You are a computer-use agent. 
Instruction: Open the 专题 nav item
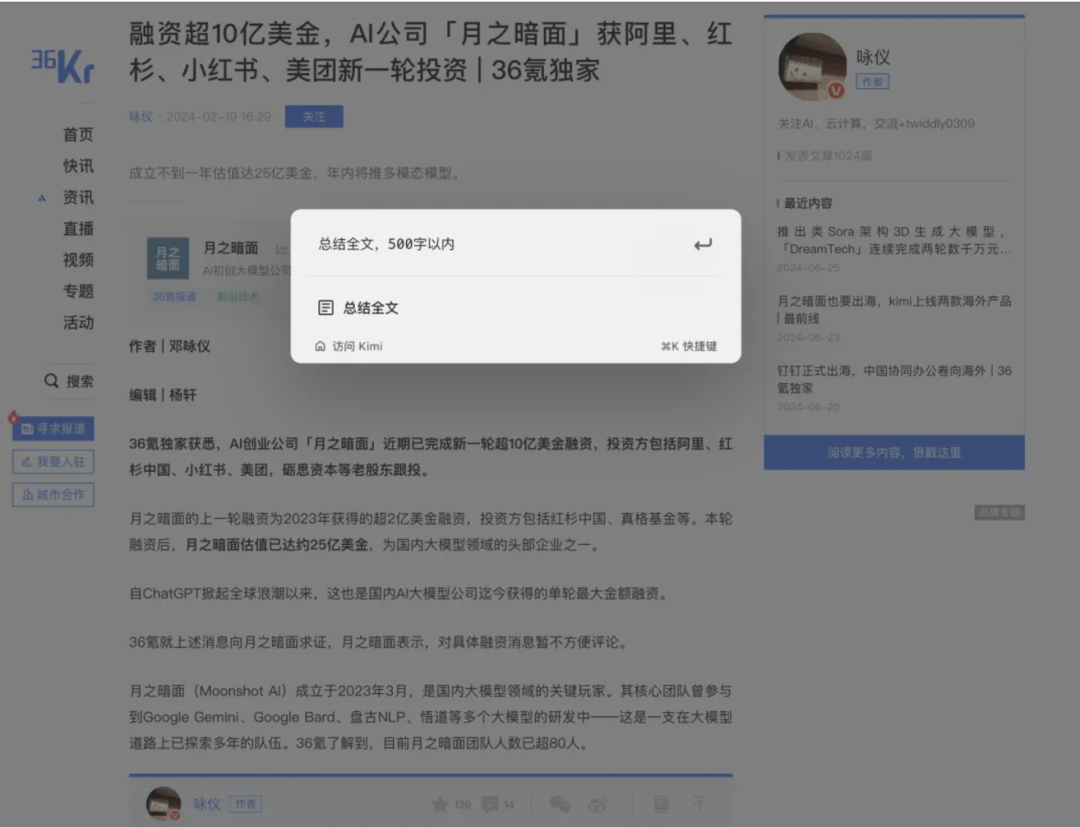tap(78, 291)
